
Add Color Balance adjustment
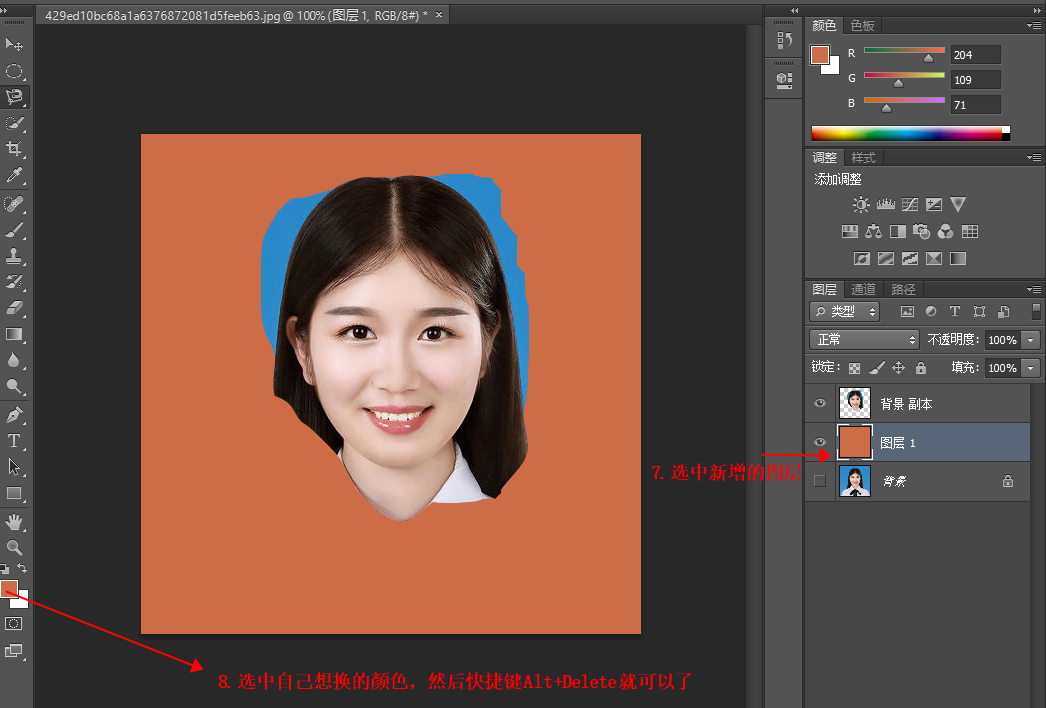click(873, 232)
